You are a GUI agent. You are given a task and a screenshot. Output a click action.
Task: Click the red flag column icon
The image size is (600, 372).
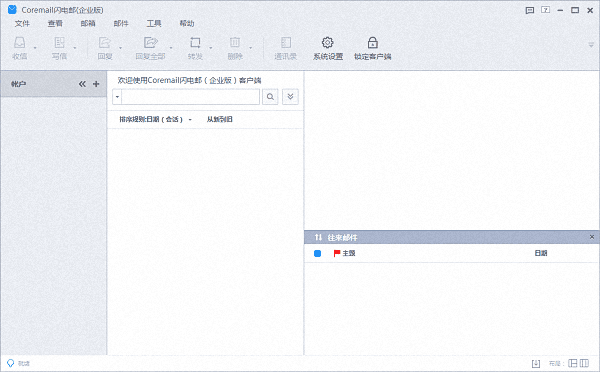(x=337, y=253)
